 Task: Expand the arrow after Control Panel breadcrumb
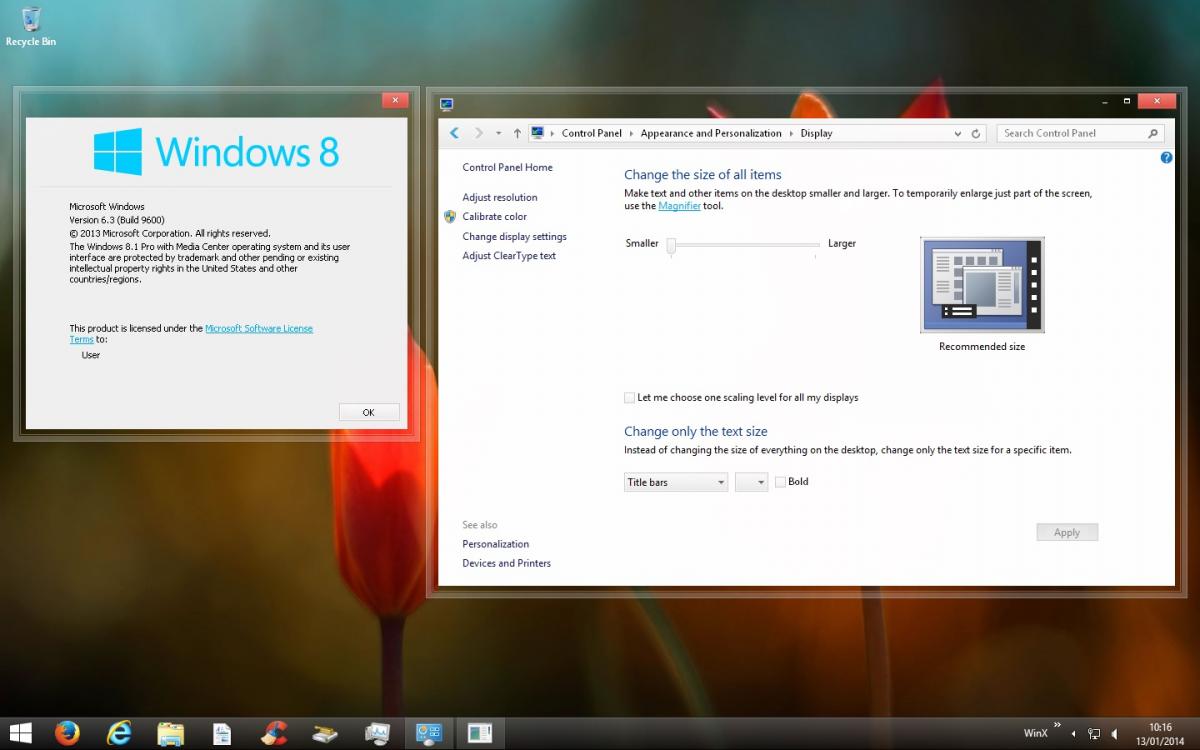[631, 133]
